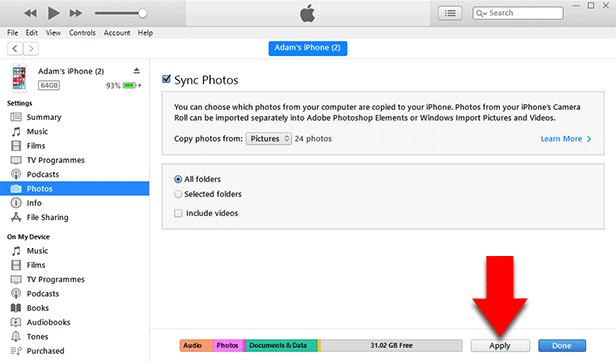Click the Adam's iPhone (2) device button
The height and width of the screenshot is (362, 616).
[x=308, y=48]
